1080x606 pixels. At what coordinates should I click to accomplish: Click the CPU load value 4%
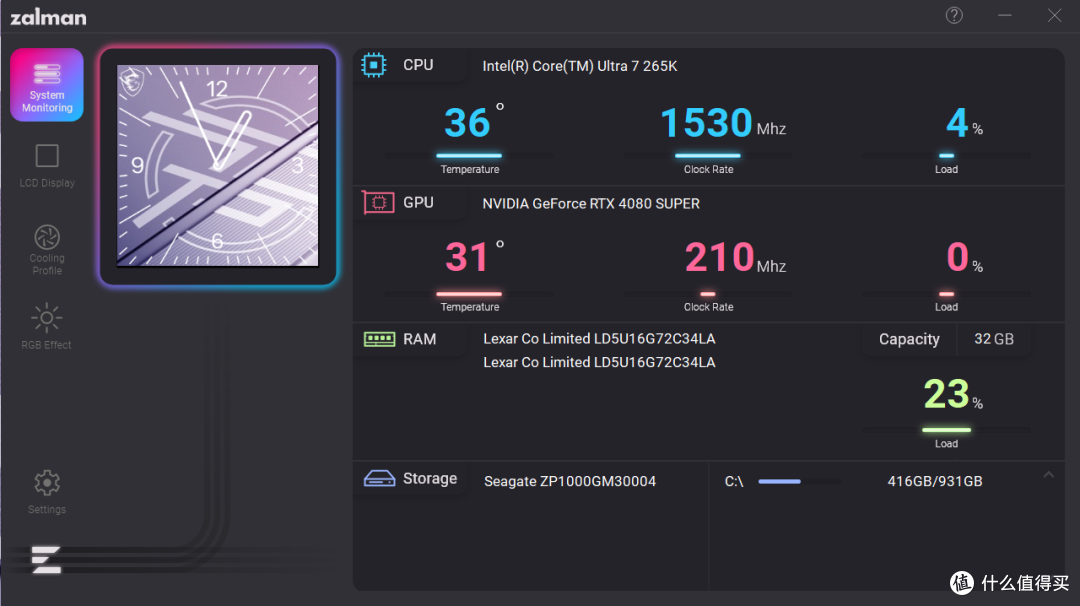pos(964,123)
